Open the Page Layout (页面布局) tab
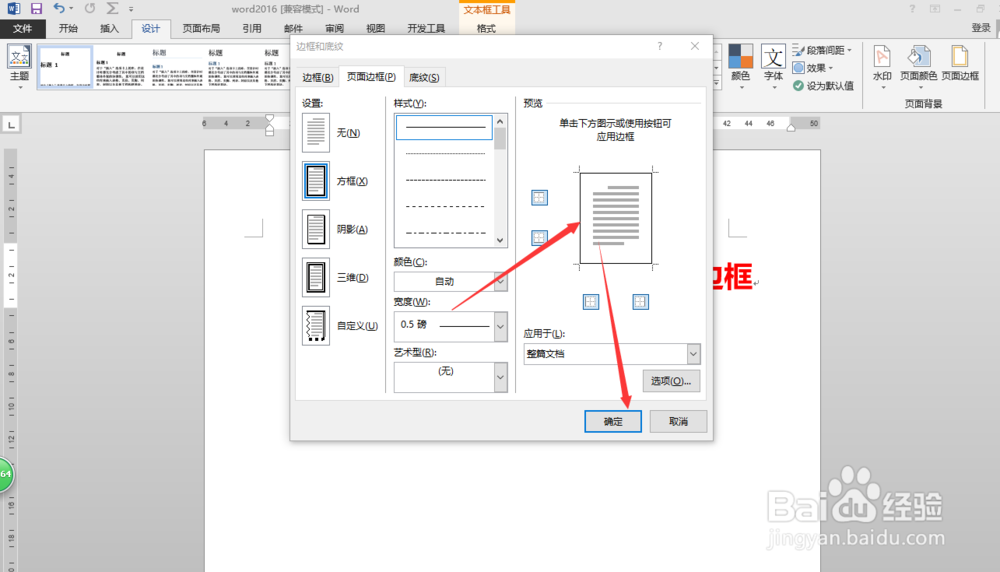 [x=201, y=28]
